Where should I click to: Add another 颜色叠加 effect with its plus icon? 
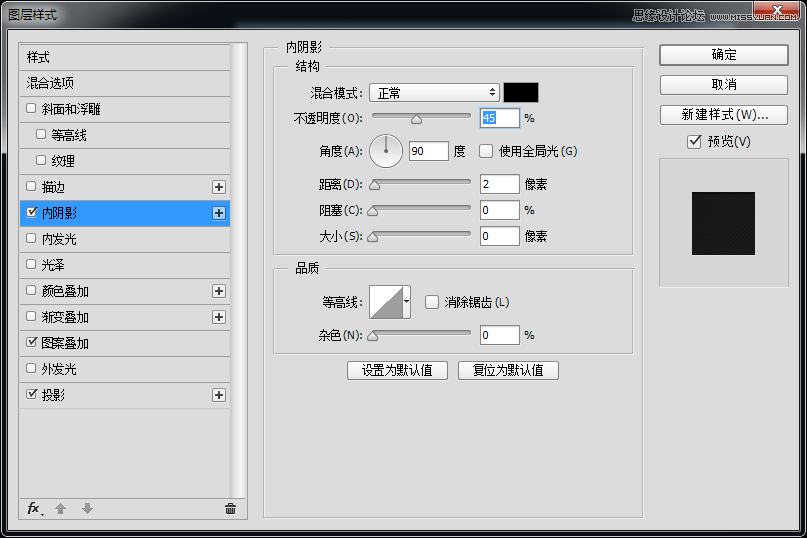pyautogui.click(x=219, y=291)
